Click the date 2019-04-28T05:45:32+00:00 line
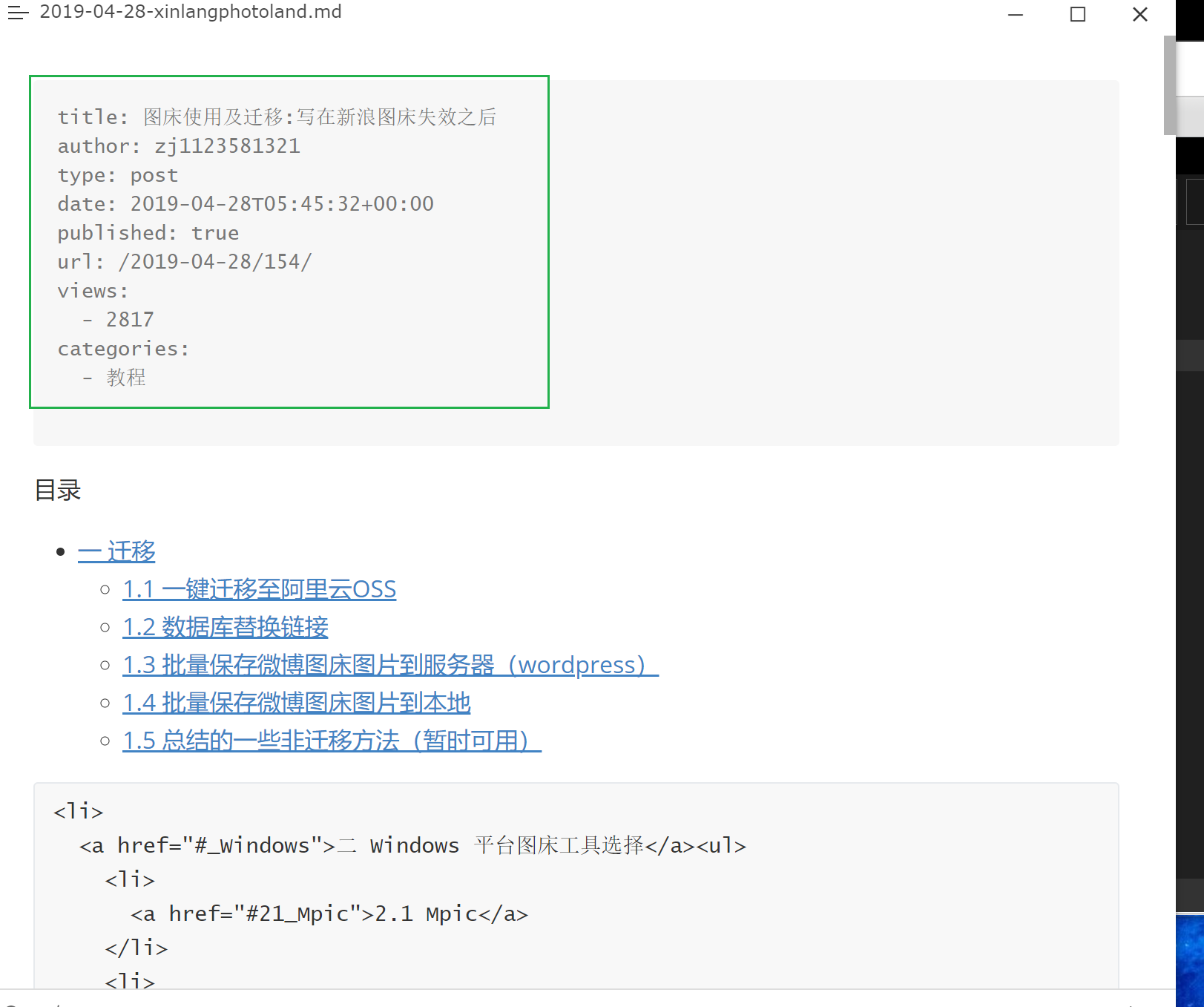Screen dimensions: 1204x1007 pyautogui.click(x=246, y=204)
